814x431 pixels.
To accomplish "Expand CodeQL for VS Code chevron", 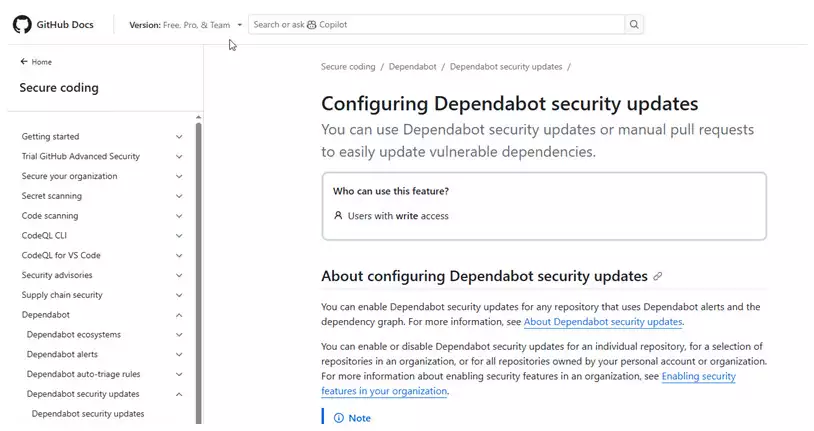I will [x=179, y=255].
